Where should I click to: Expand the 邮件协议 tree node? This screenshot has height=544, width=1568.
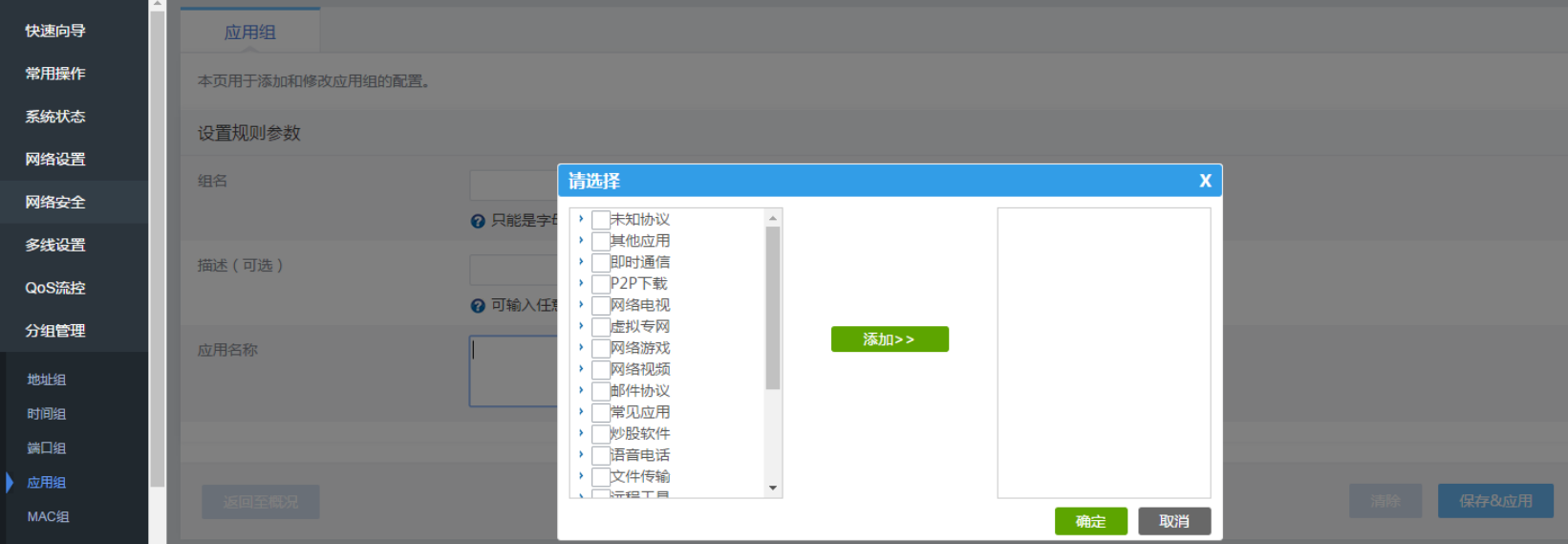581,390
